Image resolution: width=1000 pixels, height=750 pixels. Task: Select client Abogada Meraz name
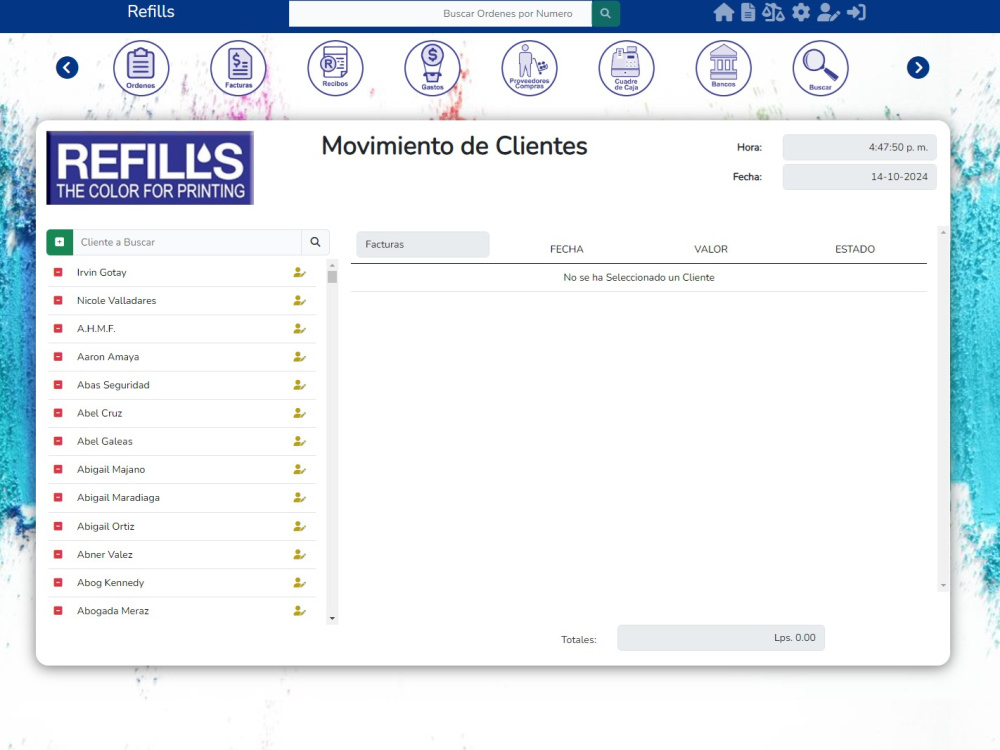[x=113, y=610]
